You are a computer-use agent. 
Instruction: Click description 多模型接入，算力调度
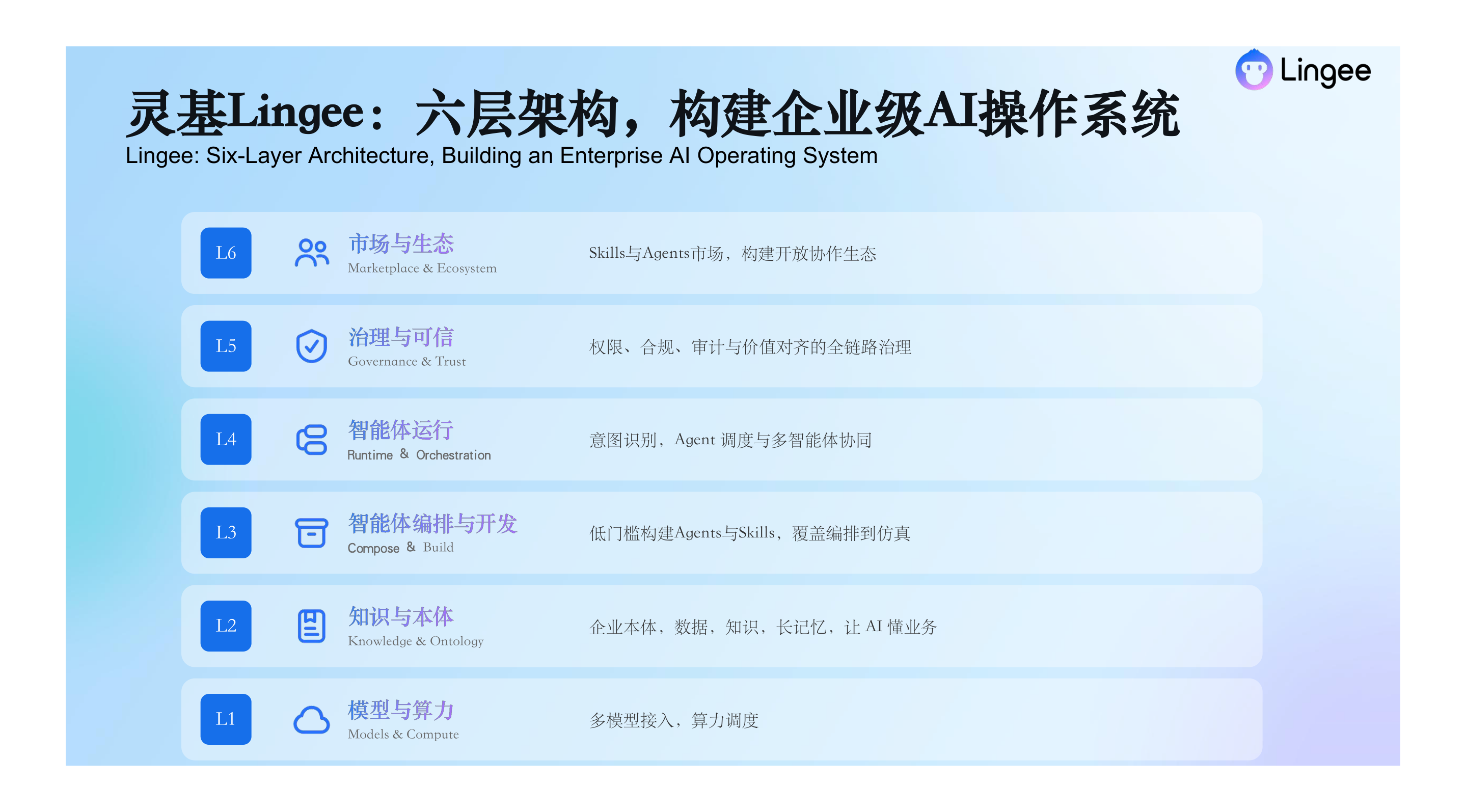coord(674,720)
